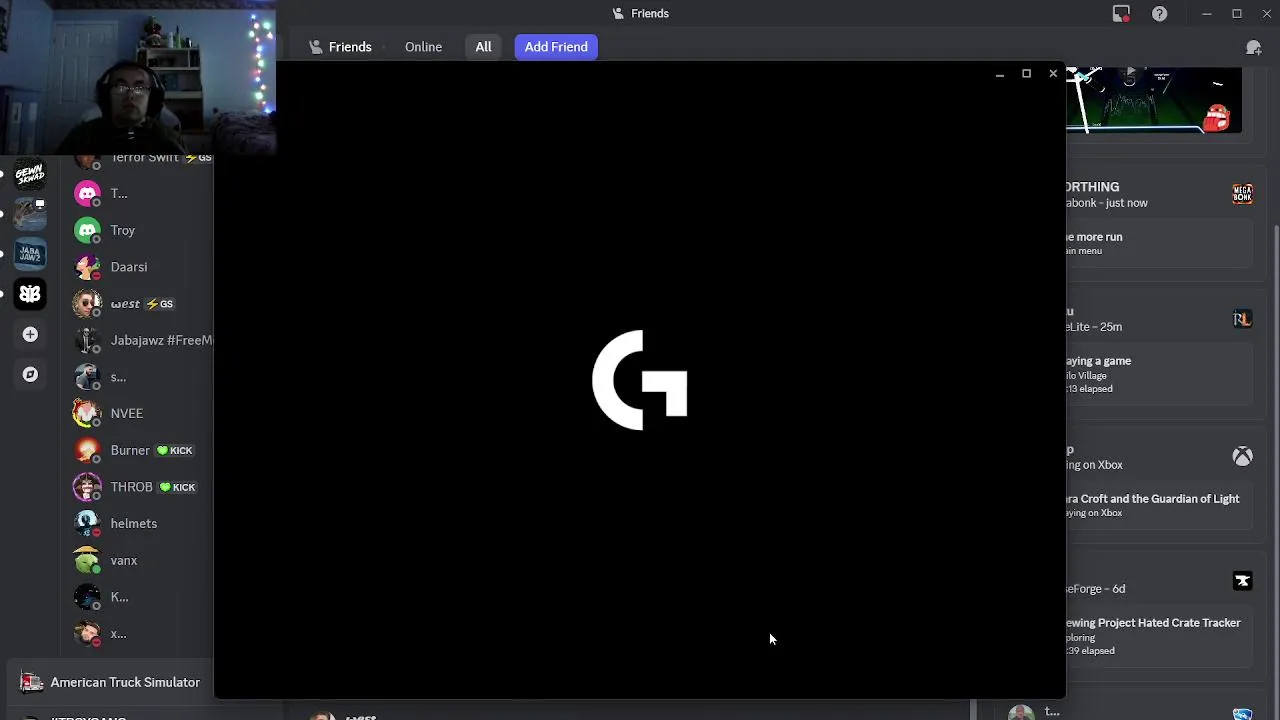
Task: Click Guardian of Light activity text
Action: 1153,499
